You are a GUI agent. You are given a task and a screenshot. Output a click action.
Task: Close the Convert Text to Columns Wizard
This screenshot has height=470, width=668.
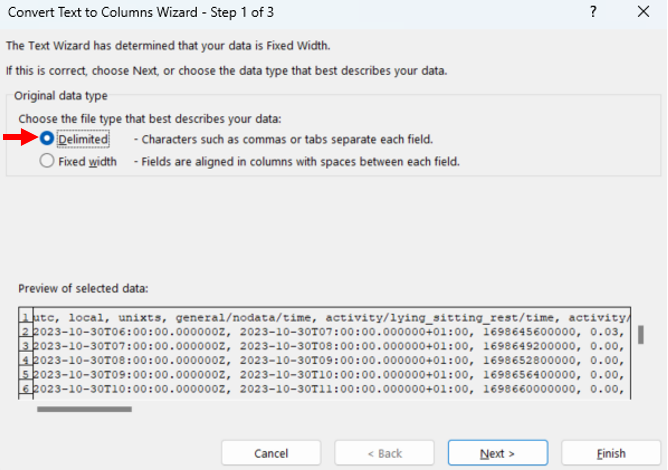[643, 13]
